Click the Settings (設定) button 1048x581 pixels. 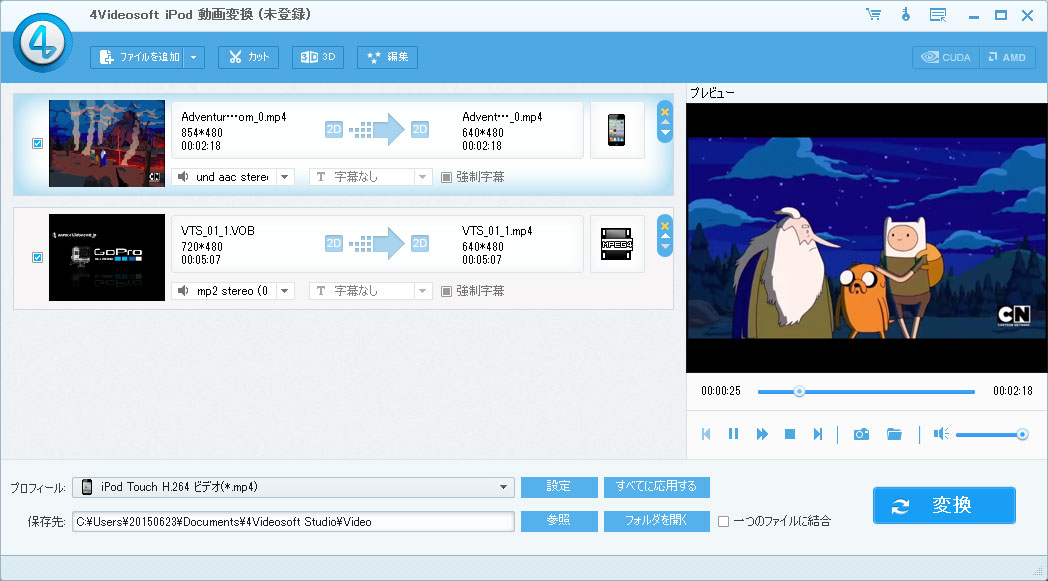(559, 487)
